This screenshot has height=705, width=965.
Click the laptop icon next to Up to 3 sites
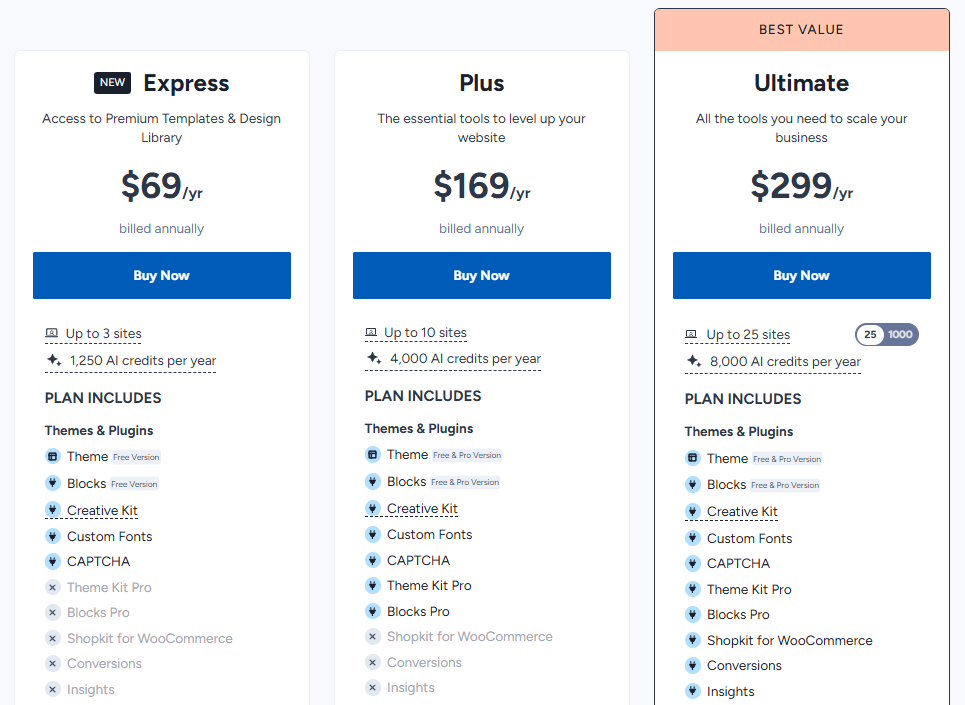(x=52, y=334)
